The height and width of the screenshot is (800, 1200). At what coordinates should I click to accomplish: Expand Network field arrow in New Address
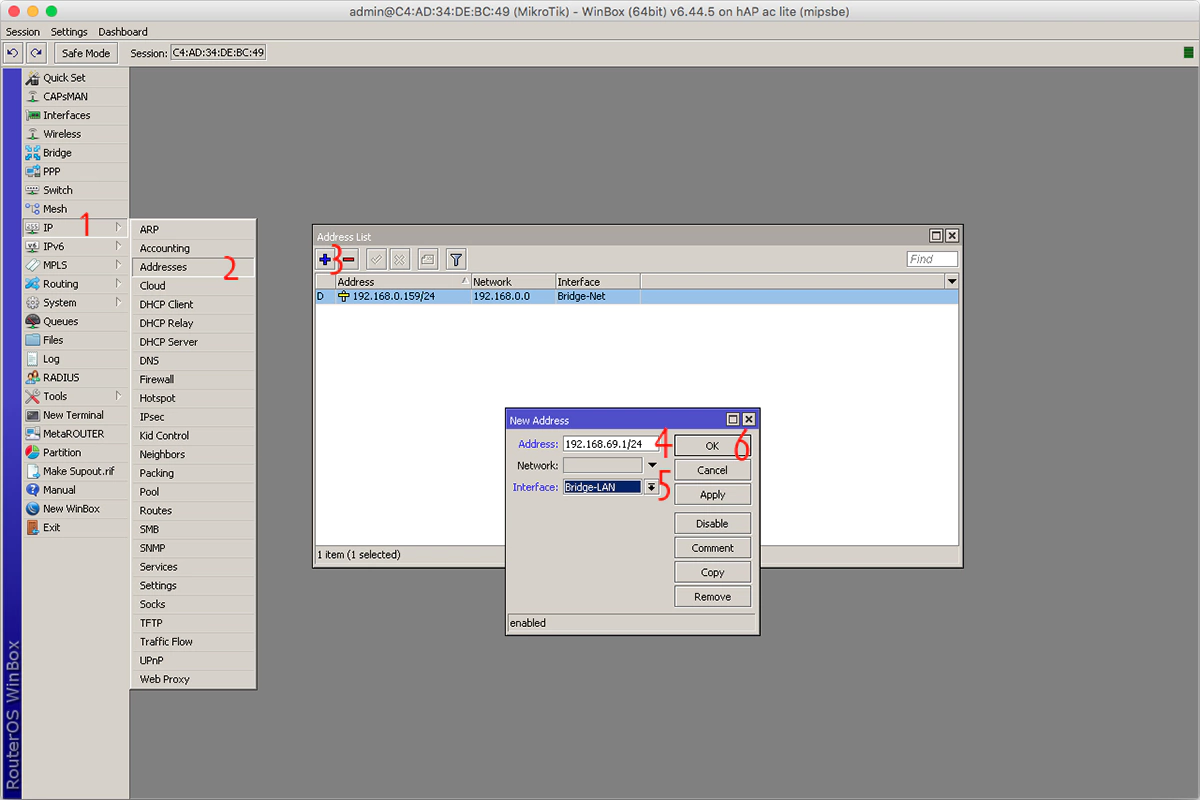(652, 465)
